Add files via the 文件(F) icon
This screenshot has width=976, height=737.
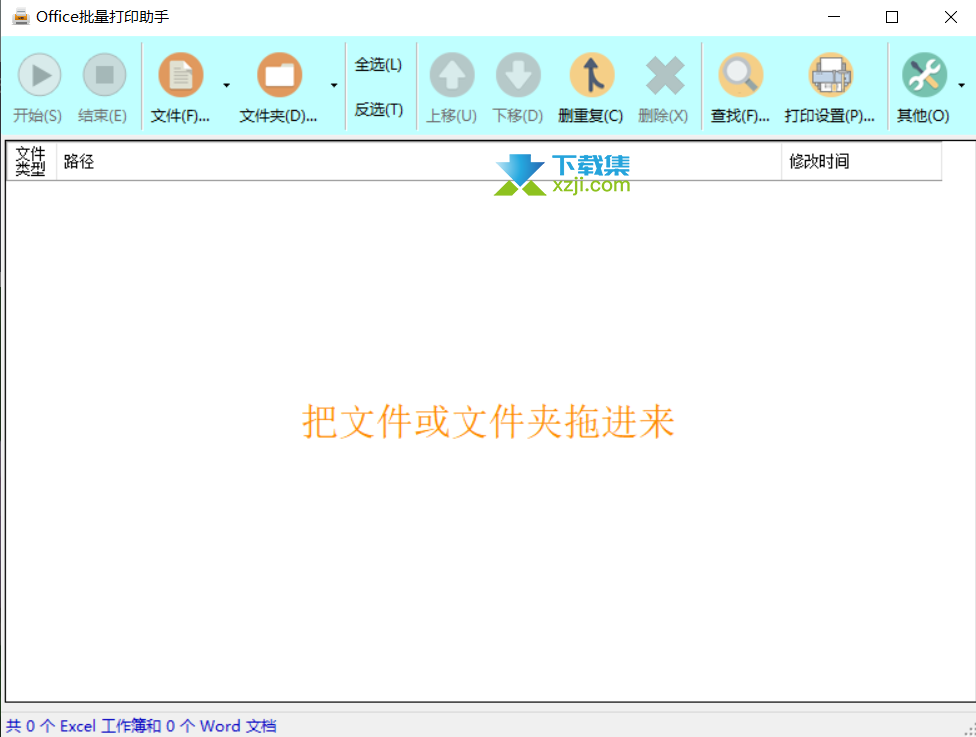pyautogui.click(x=181, y=75)
